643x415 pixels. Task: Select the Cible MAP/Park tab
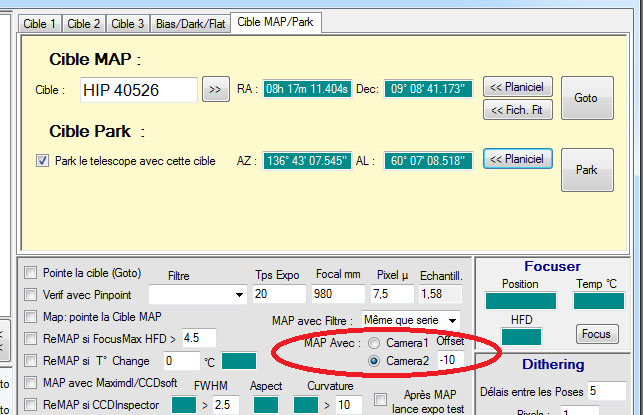click(276, 22)
